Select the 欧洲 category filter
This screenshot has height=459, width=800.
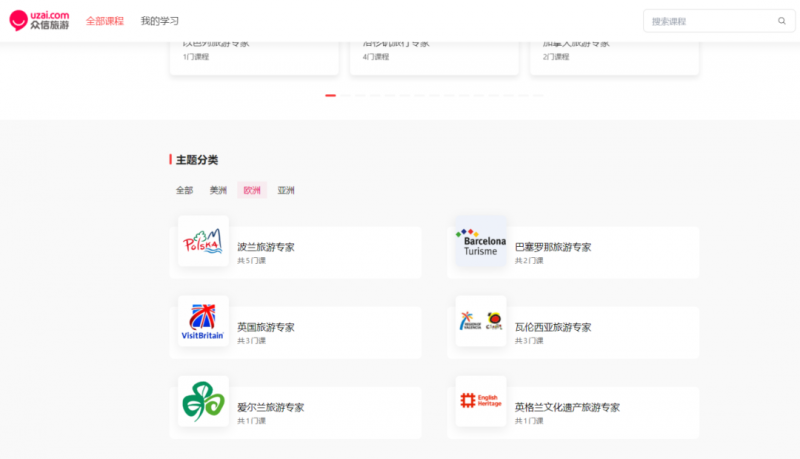click(x=252, y=190)
